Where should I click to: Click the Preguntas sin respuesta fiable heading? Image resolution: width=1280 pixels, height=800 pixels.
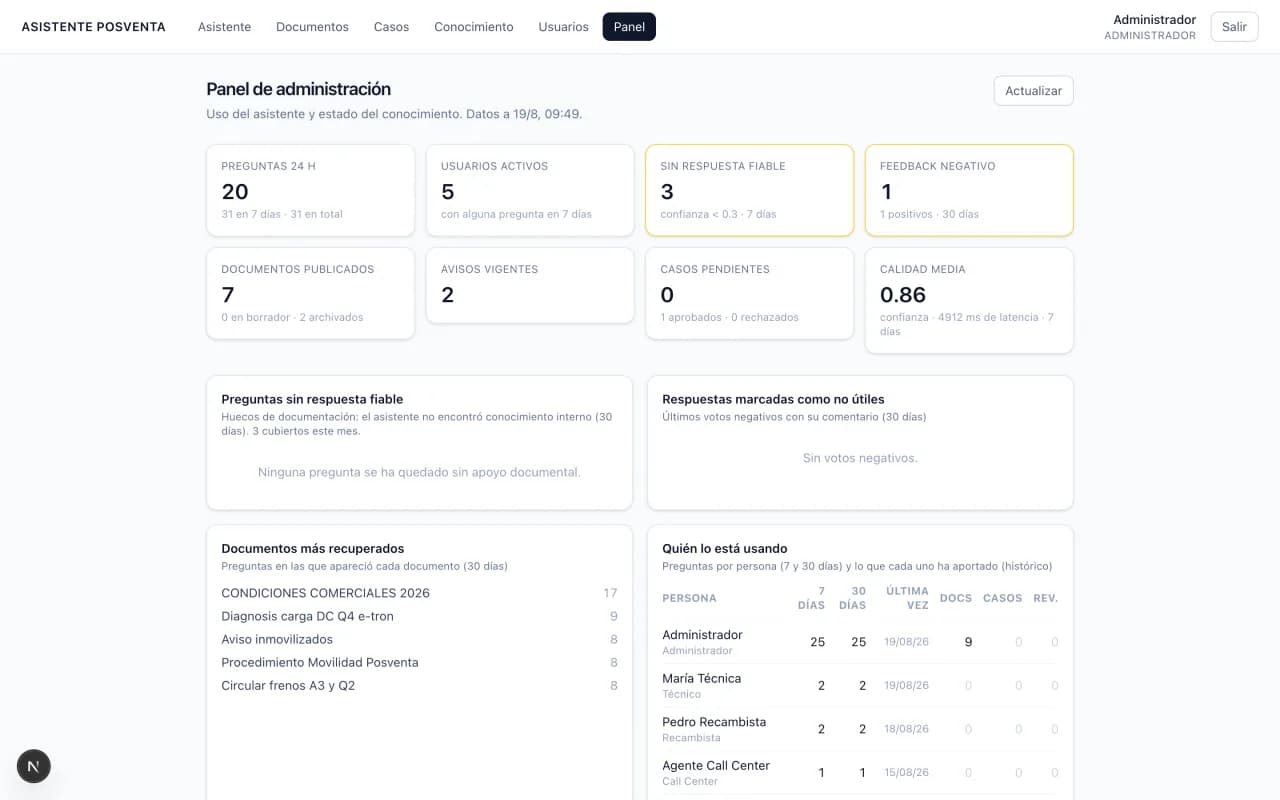coord(312,399)
